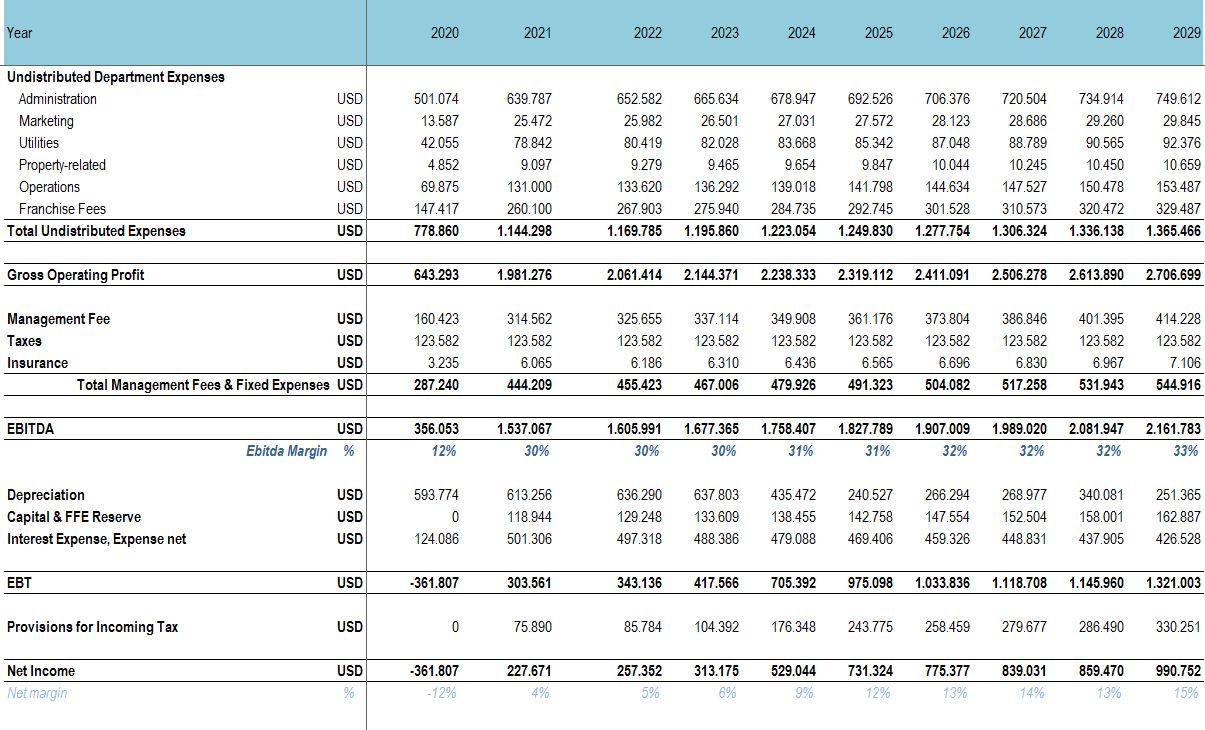This screenshot has height=730, width=1205.
Task: Select Insurance 2029 value 7.106
Action: (x=1186, y=363)
